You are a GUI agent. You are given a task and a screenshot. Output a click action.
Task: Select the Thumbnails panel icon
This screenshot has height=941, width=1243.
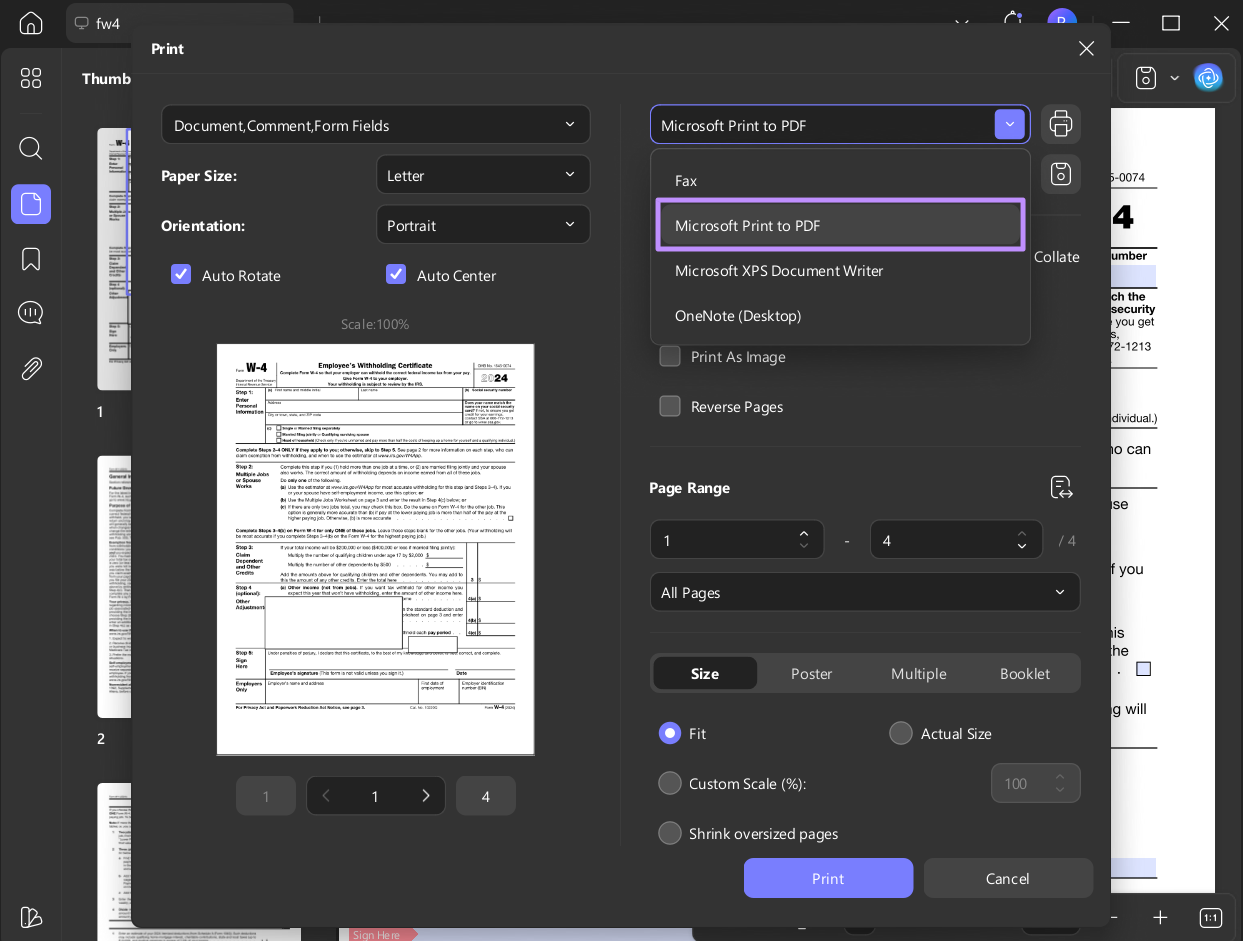point(30,204)
